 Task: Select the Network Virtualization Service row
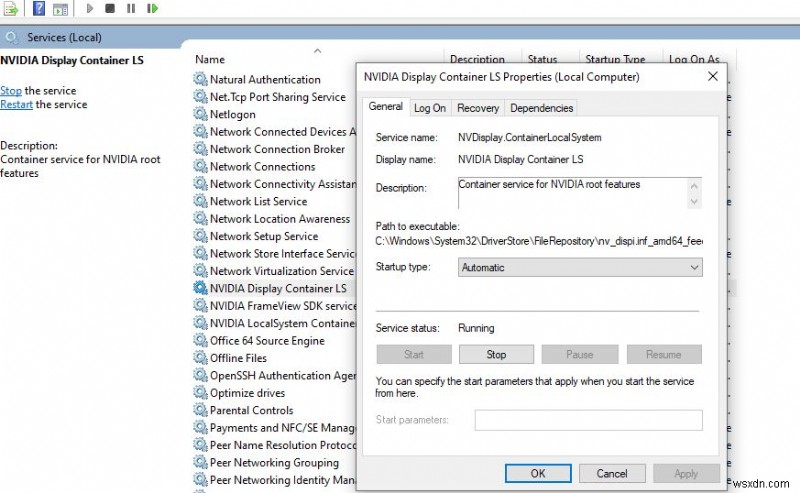274,271
